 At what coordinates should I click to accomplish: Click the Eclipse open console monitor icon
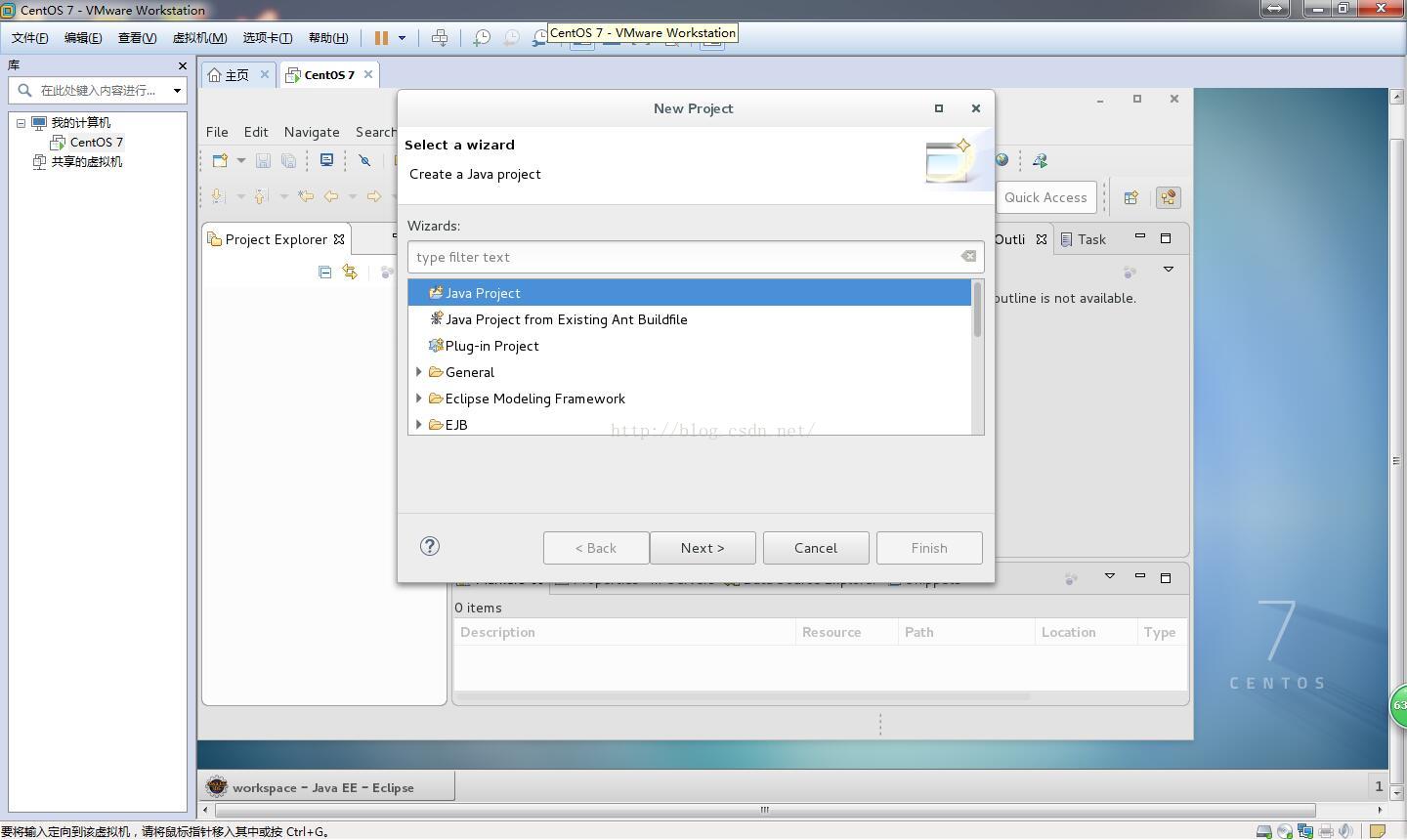click(326, 161)
